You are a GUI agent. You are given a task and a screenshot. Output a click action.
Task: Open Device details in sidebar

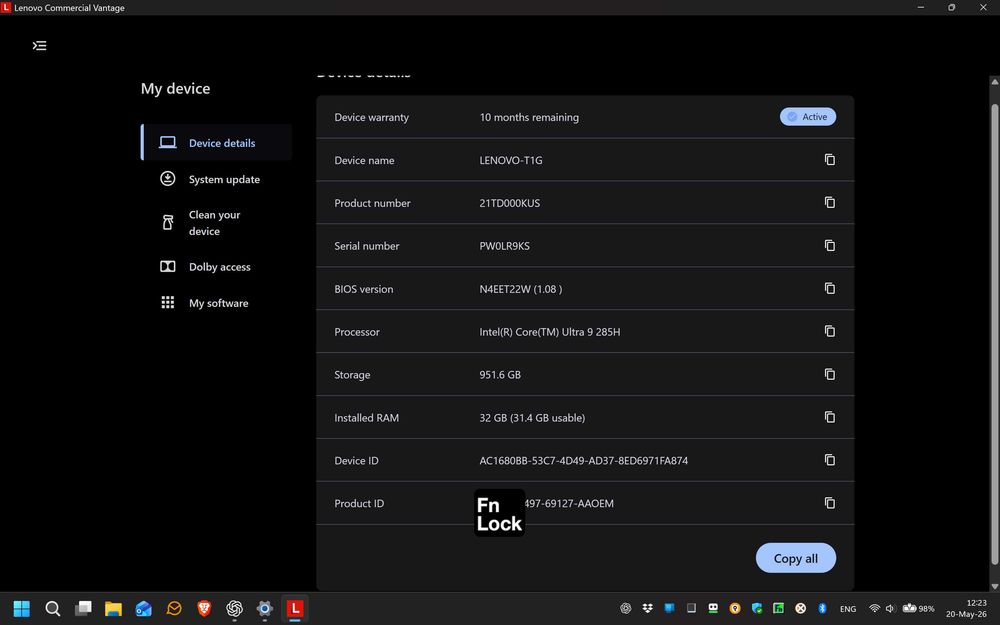217,143
